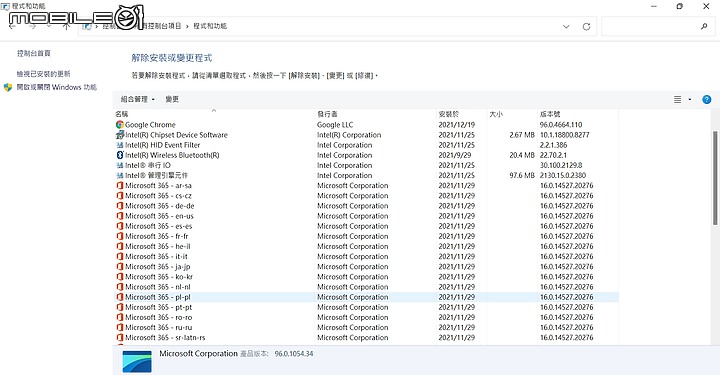Click the Office icon for Microsoft 365 - he-il
720x375 pixels.
[x=120, y=246]
